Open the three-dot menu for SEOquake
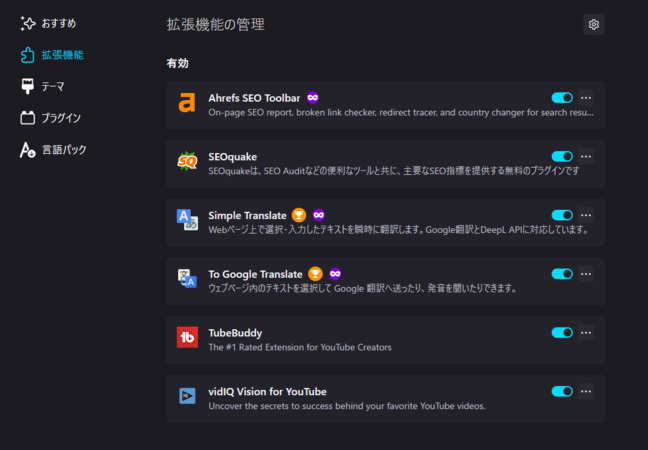The width and height of the screenshot is (648, 450). (586, 157)
